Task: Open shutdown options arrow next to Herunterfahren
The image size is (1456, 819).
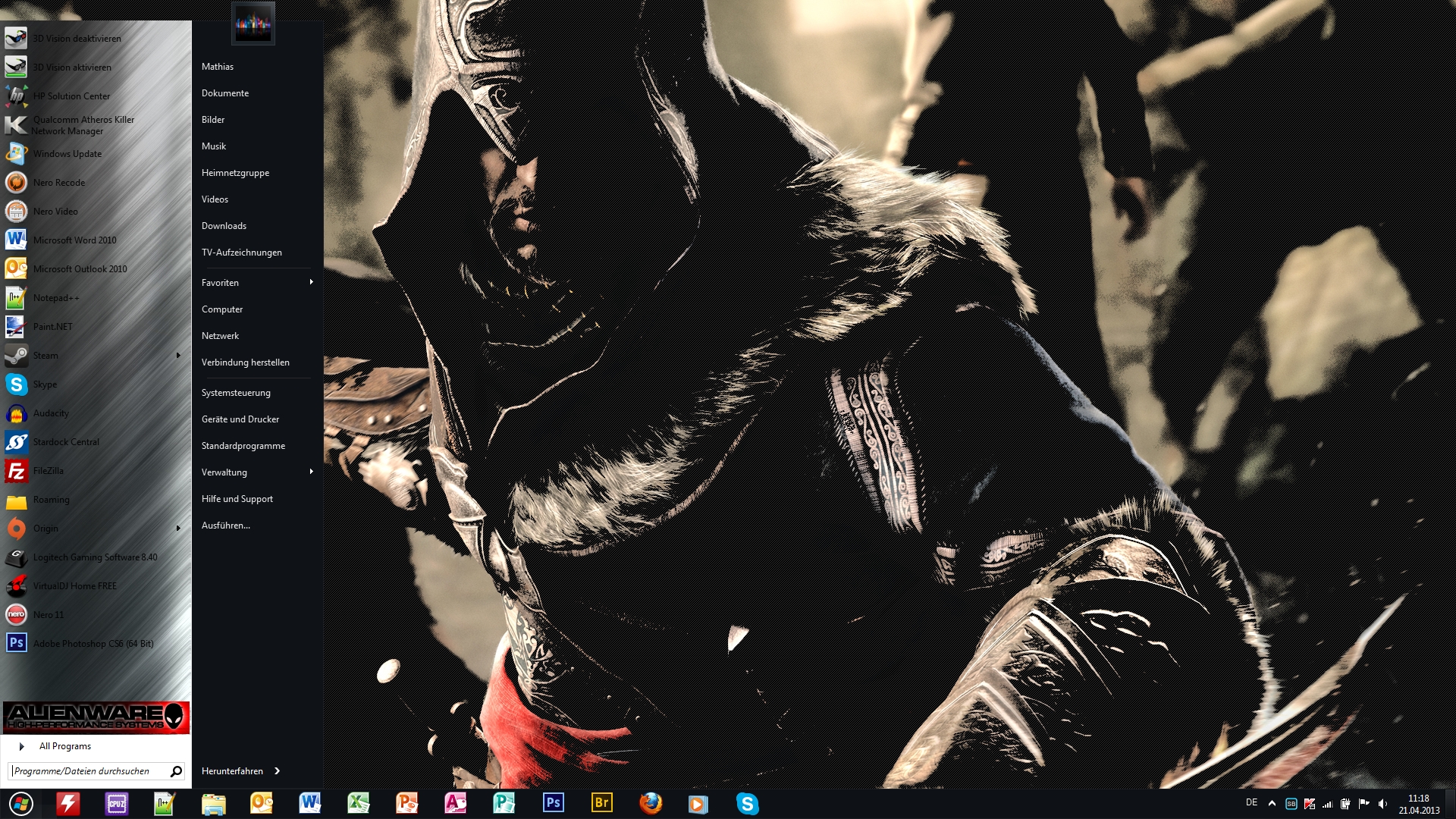Action: click(x=278, y=770)
